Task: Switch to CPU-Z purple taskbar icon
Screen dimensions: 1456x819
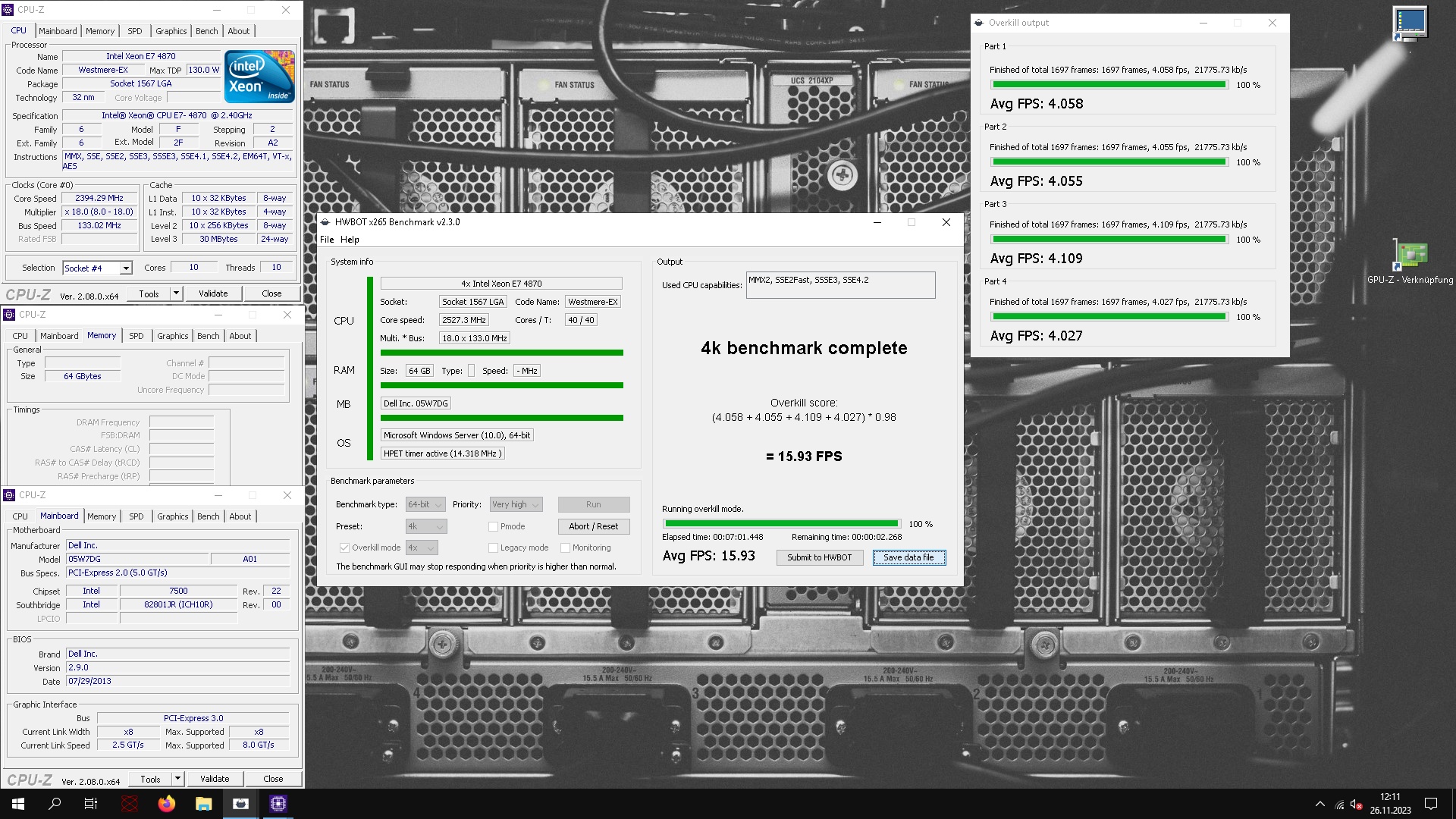Action: pos(278,804)
